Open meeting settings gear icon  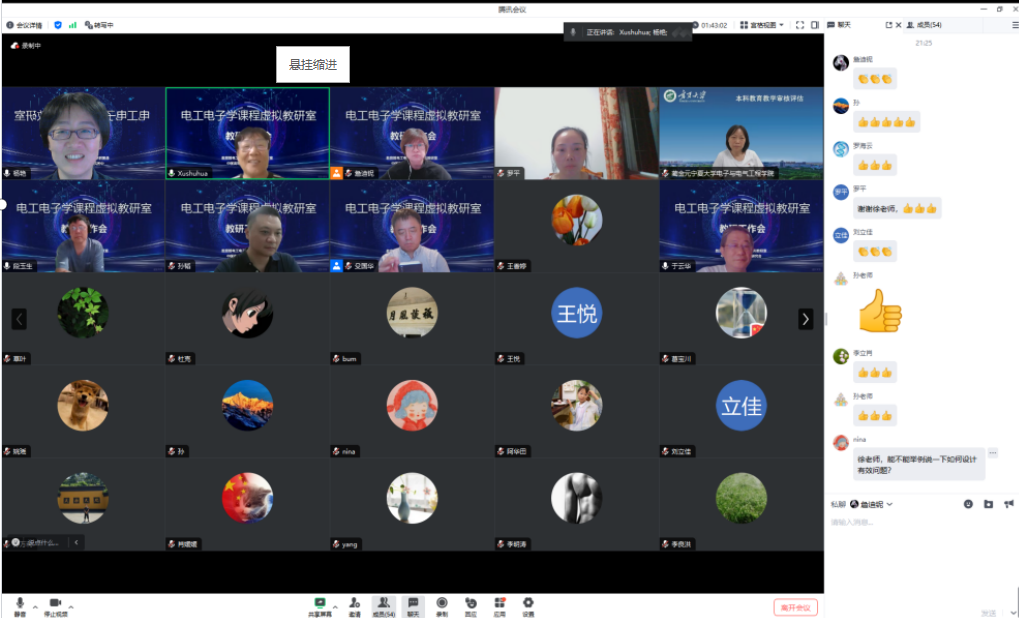point(528,607)
